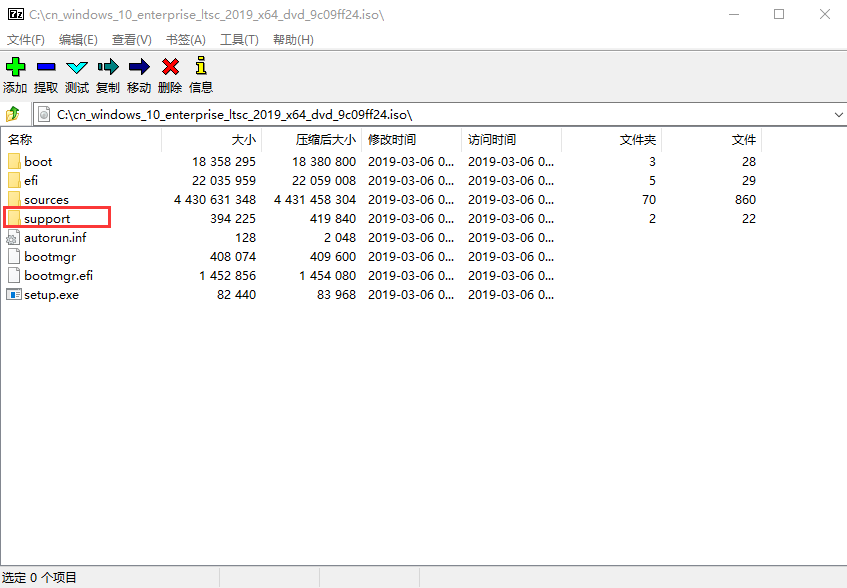Image resolution: width=847 pixels, height=588 pixels.
Task: Open the 书签(A) menu
Action: pyautogui.click(x=185, y=39)
